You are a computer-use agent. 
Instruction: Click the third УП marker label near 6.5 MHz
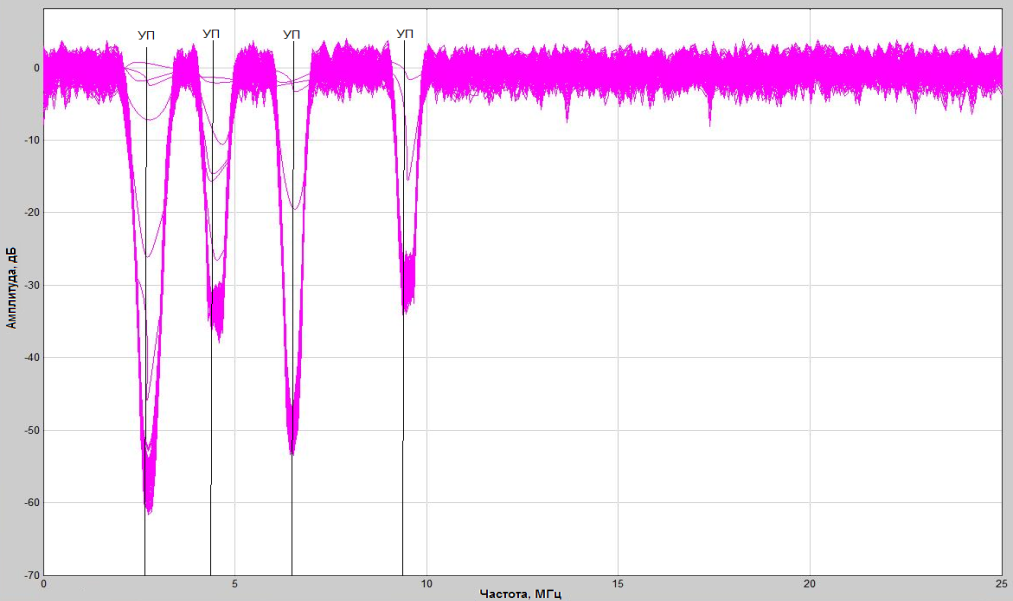[x=292, y=35]
